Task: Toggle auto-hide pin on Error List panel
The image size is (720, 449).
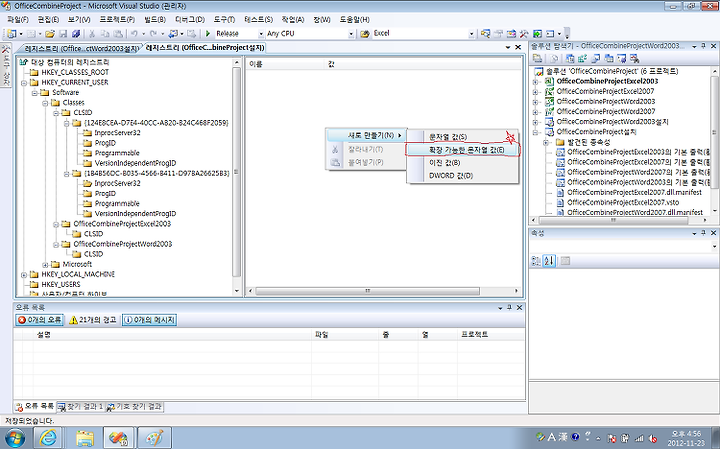Action: coord(509,308)
